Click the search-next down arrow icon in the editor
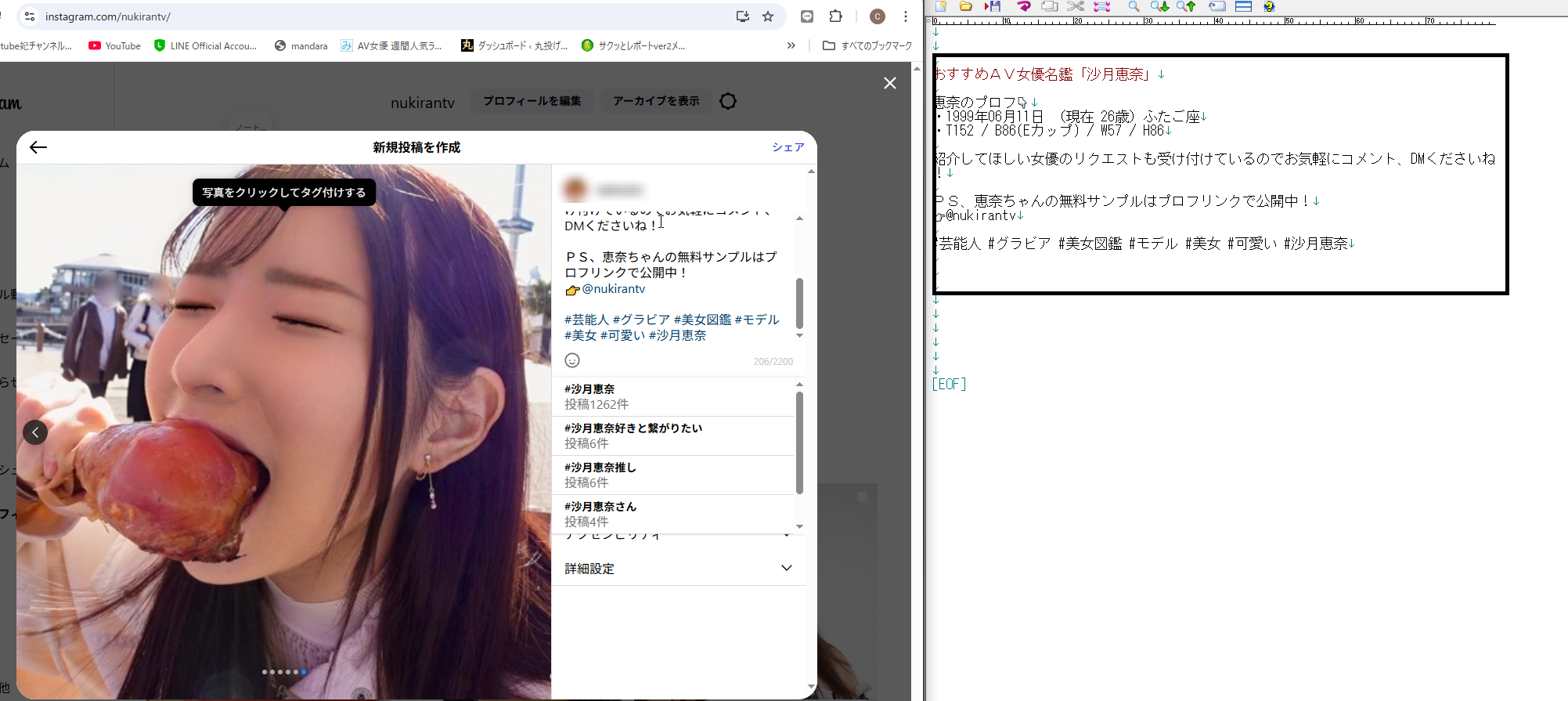The width and height of the screenshot is (1568, 701). [x=1159, y=6]
